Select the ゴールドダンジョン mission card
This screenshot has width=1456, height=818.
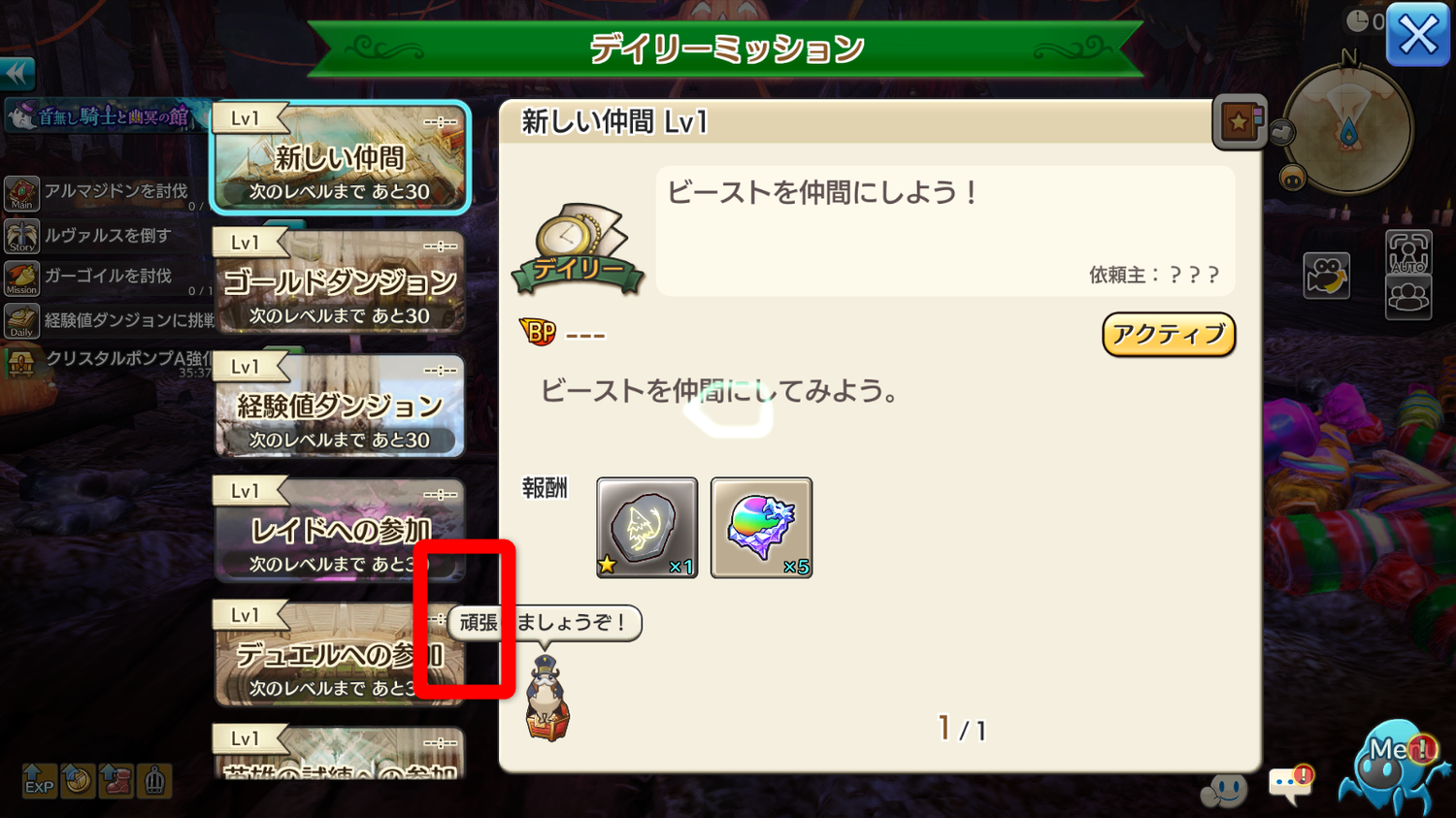[x=340, y=281]
